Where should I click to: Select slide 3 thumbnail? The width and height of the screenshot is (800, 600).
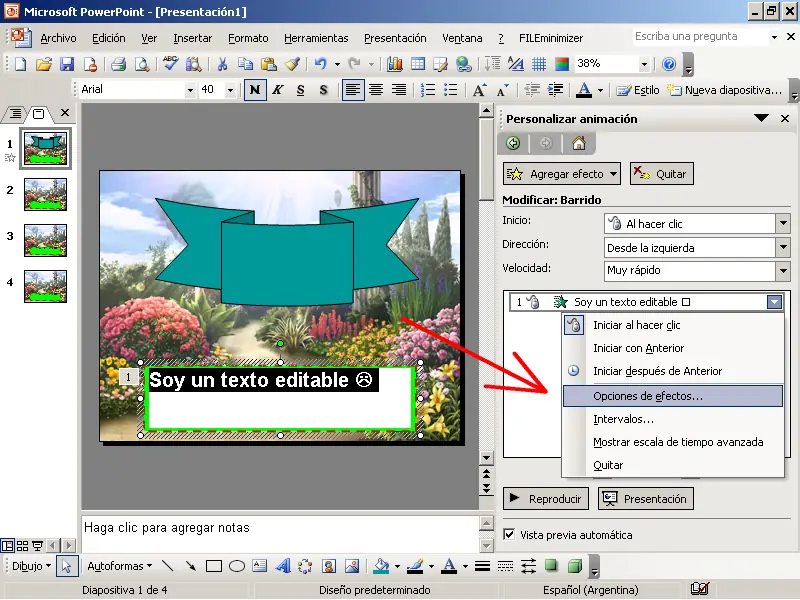[x=45, y=236]
